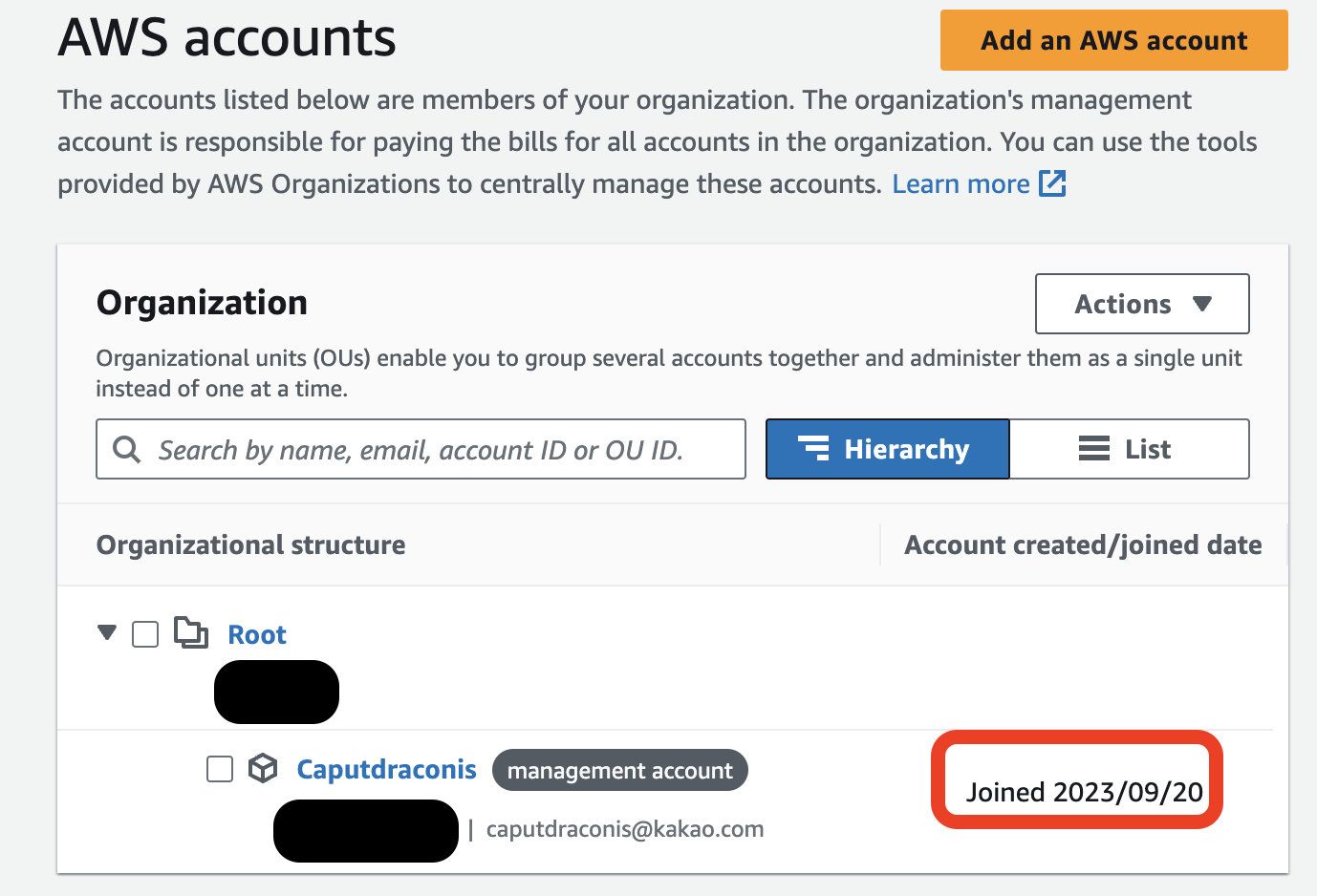
Task: Click the cube account icon beside Caputdraconis
Action: (x=263, y=768)
